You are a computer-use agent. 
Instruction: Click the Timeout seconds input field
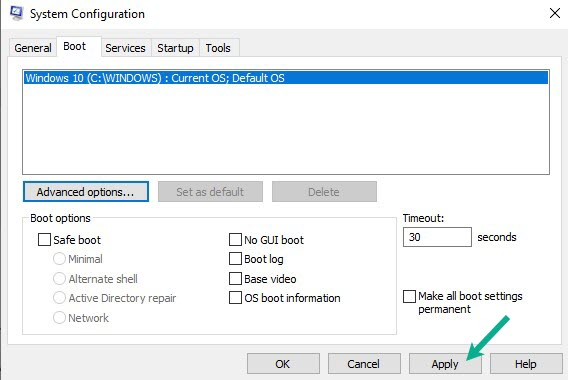pos(437,237)
